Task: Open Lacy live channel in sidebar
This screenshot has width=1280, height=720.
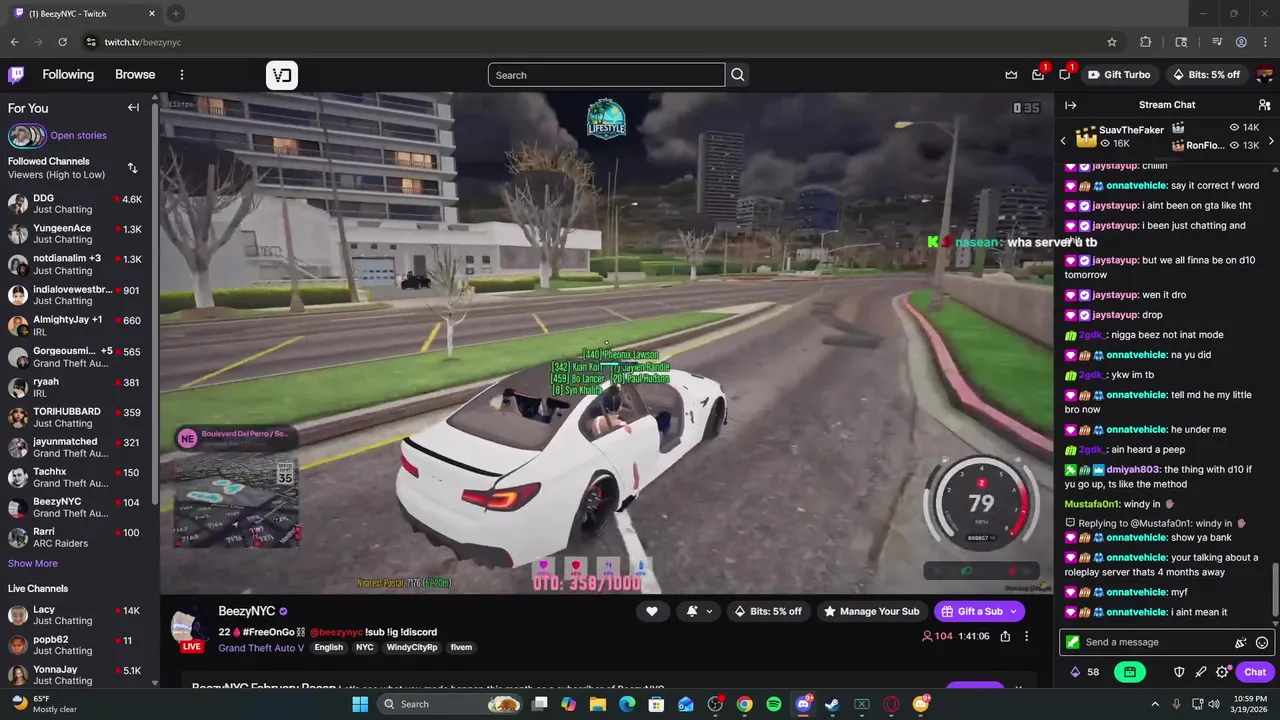Action: pos(76,615)
